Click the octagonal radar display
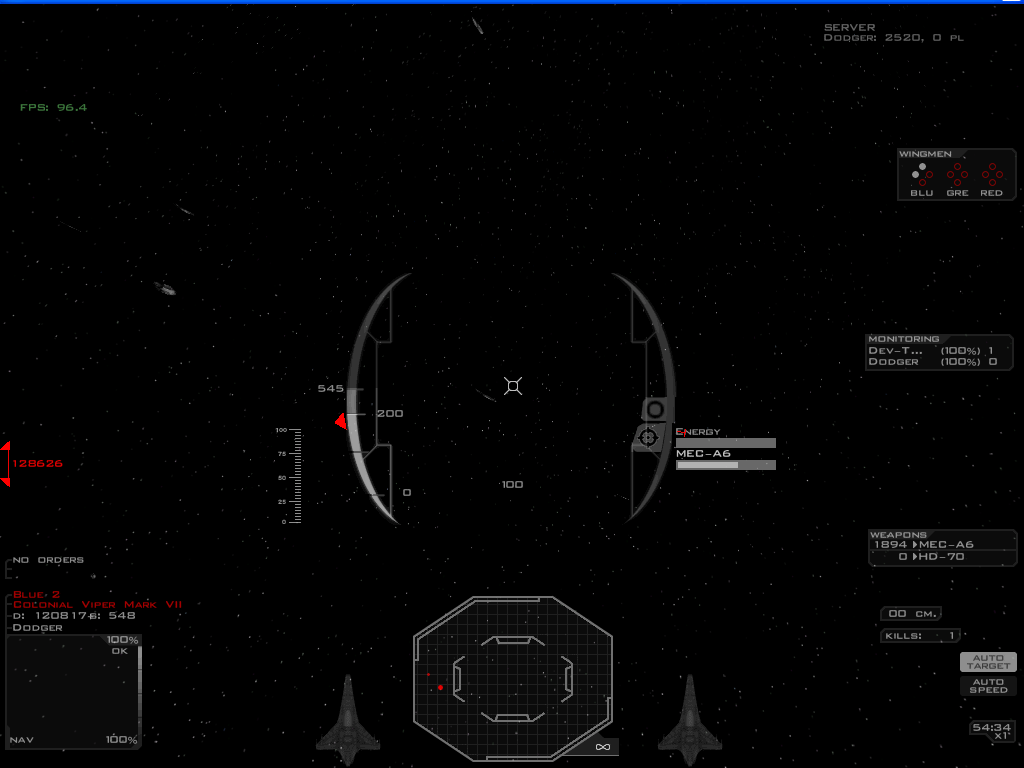The width and height of the screenshot is (1024, 768). tap(513, 679)
